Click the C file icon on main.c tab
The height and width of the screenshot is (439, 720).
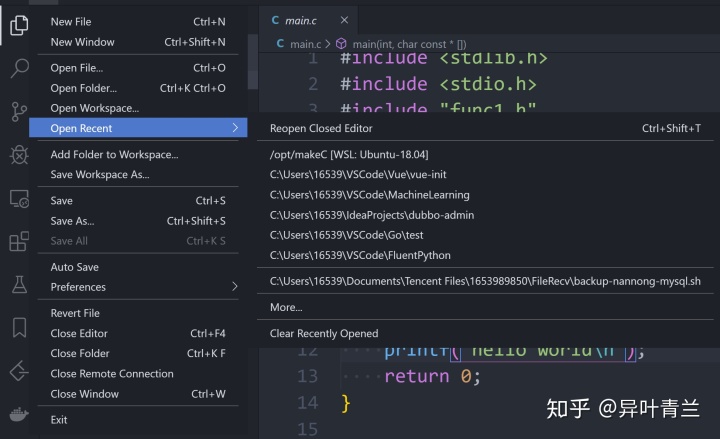pyautogui.click(x=275, y=20)
